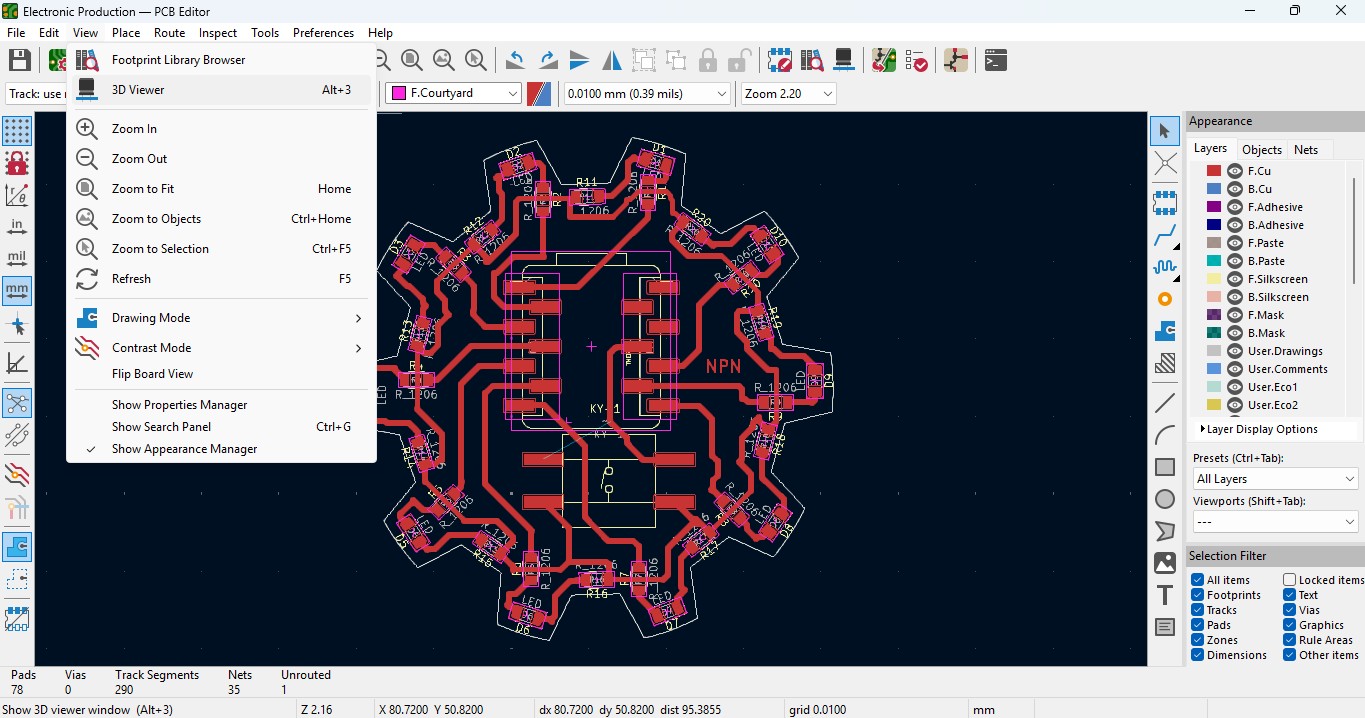Select the Add Vias tool
Screen dimensions: 1365x718
click(1165, 299)
